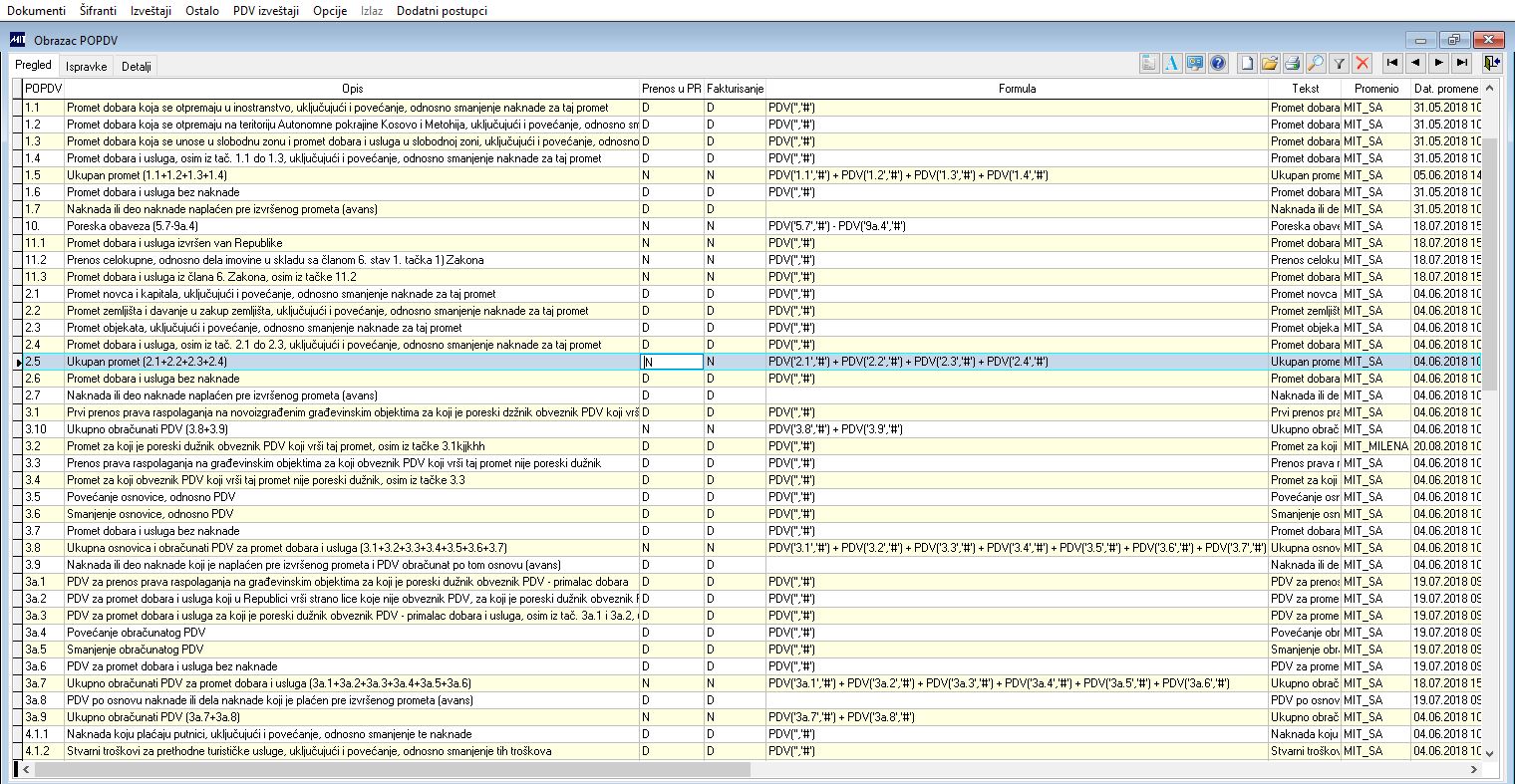Select row 3a.4 Povećanje obračunatog PDV
Image resolution: width=1515 pixels, height=784 pixels.
click(352, 633)
